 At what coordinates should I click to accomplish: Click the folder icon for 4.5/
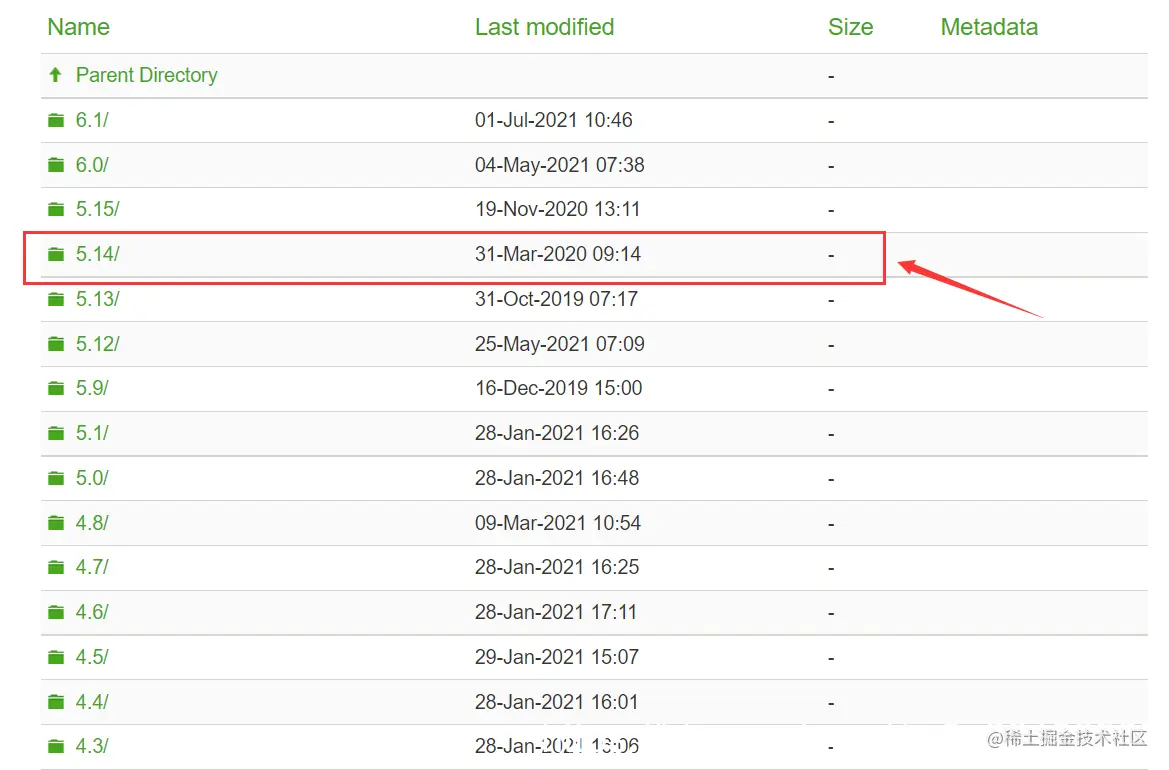click(x=56, y=657)
